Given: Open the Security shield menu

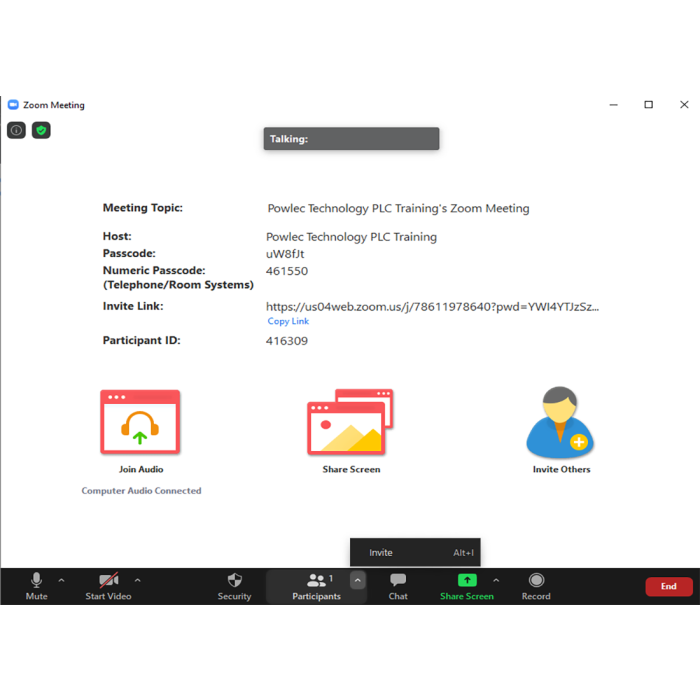Looking at the screenshot, I should point(234,586).
